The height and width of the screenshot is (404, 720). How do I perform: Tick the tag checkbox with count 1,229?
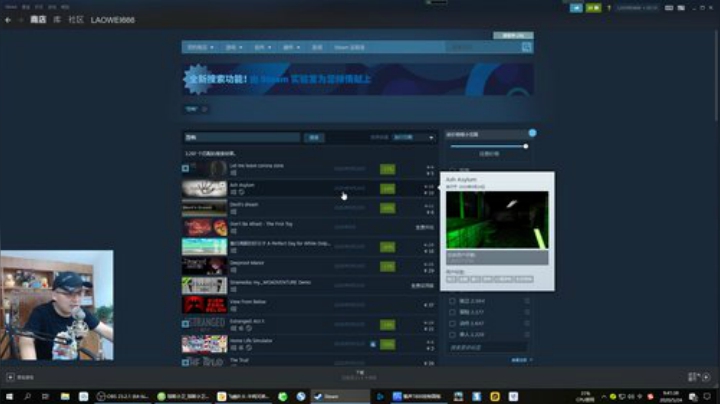tap(452, 335)
